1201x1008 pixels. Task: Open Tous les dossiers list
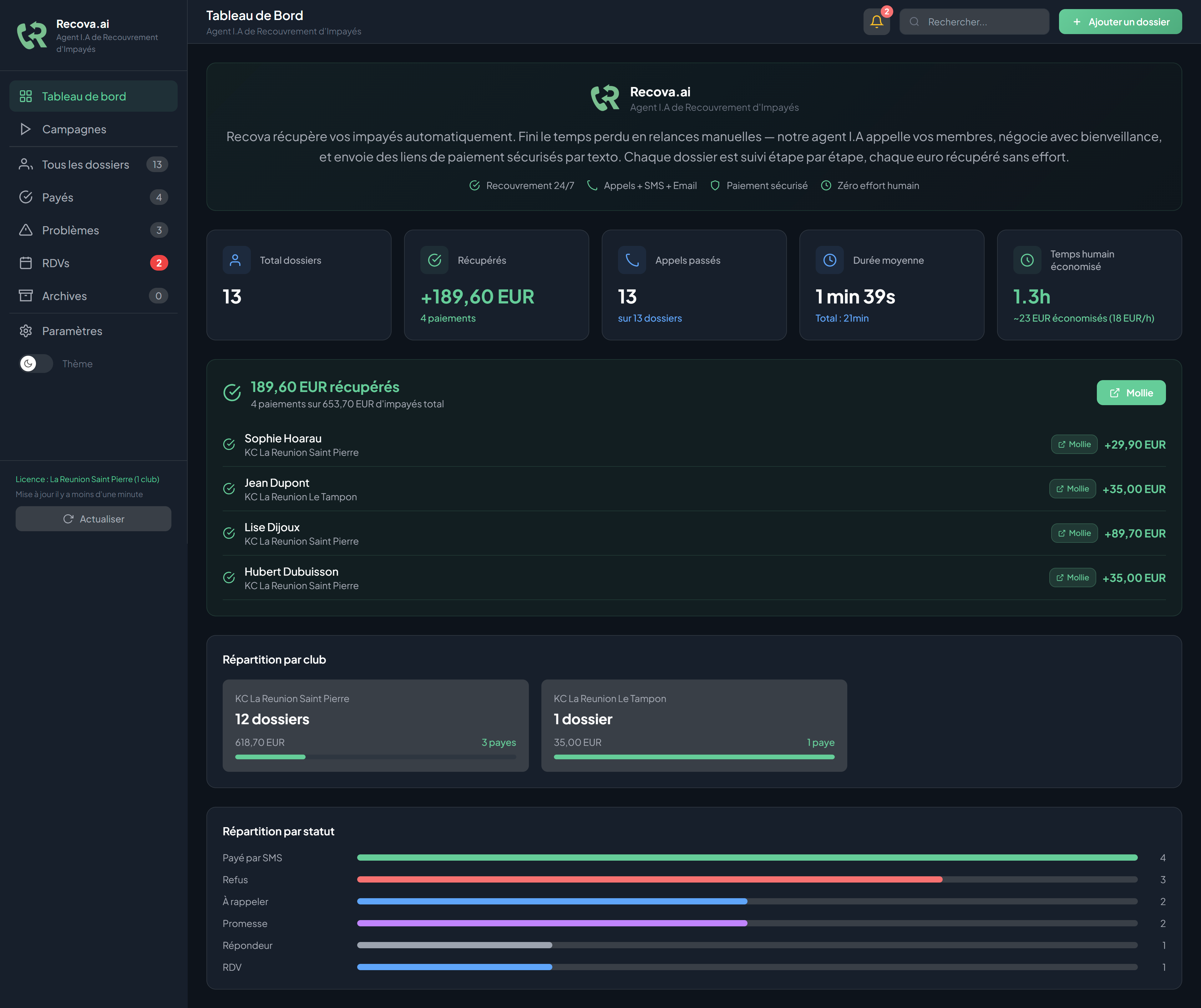(93, 164)
